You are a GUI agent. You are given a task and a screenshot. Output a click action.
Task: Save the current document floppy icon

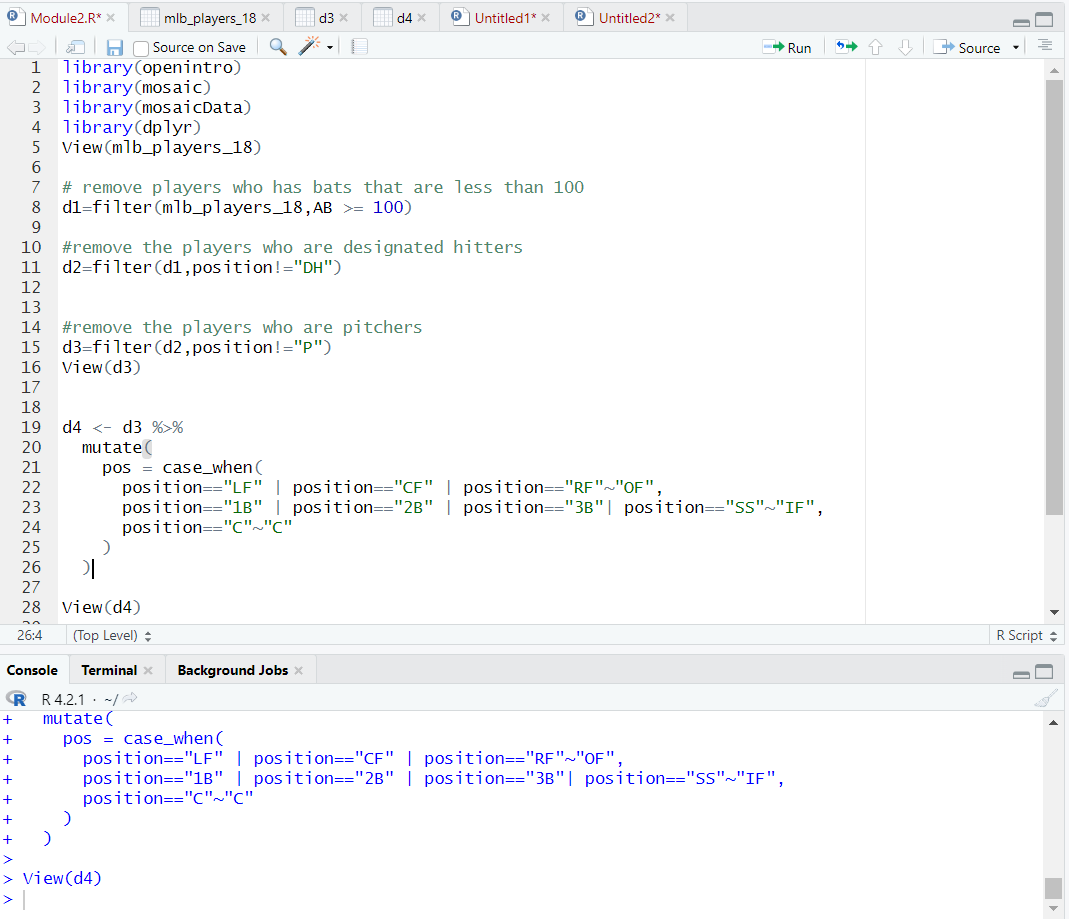point(115,47)
